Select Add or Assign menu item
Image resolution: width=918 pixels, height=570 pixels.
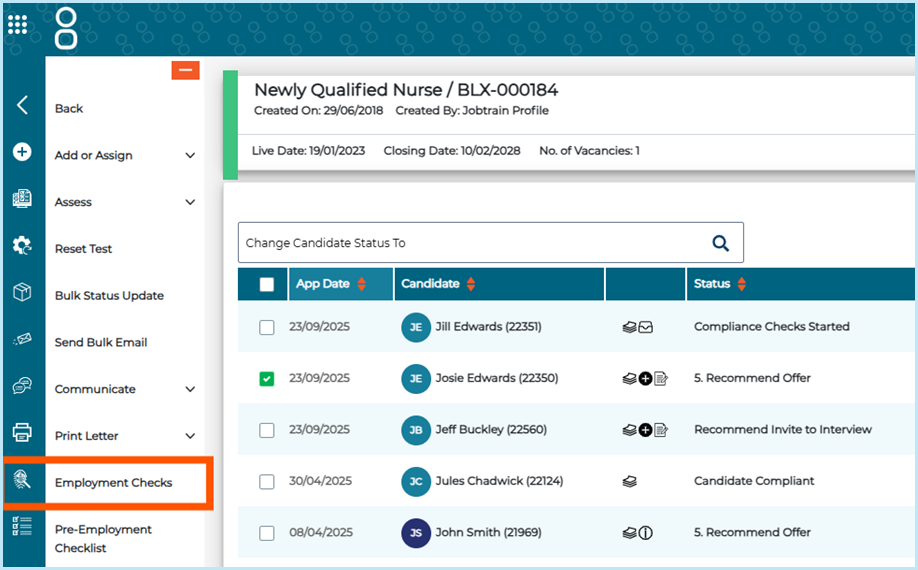[x=94, y=156]
